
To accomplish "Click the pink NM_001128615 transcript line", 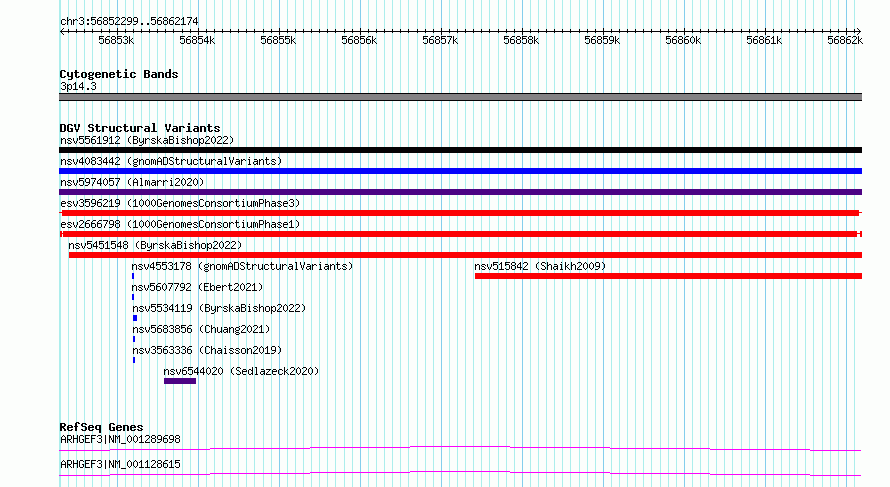I will [x=460, y=473].
